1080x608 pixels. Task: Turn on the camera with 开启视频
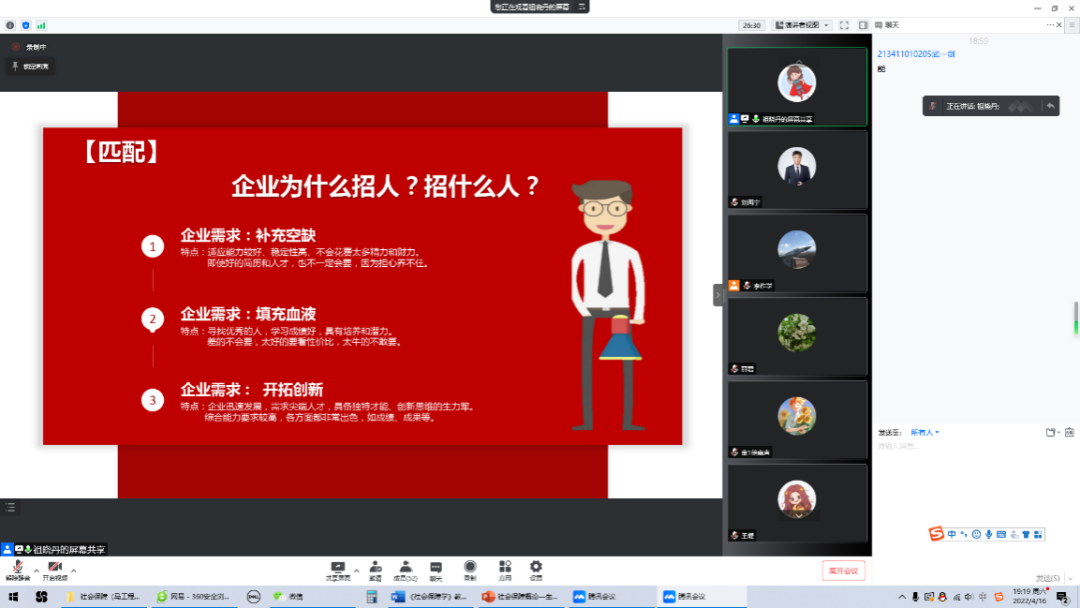point(54,569)
